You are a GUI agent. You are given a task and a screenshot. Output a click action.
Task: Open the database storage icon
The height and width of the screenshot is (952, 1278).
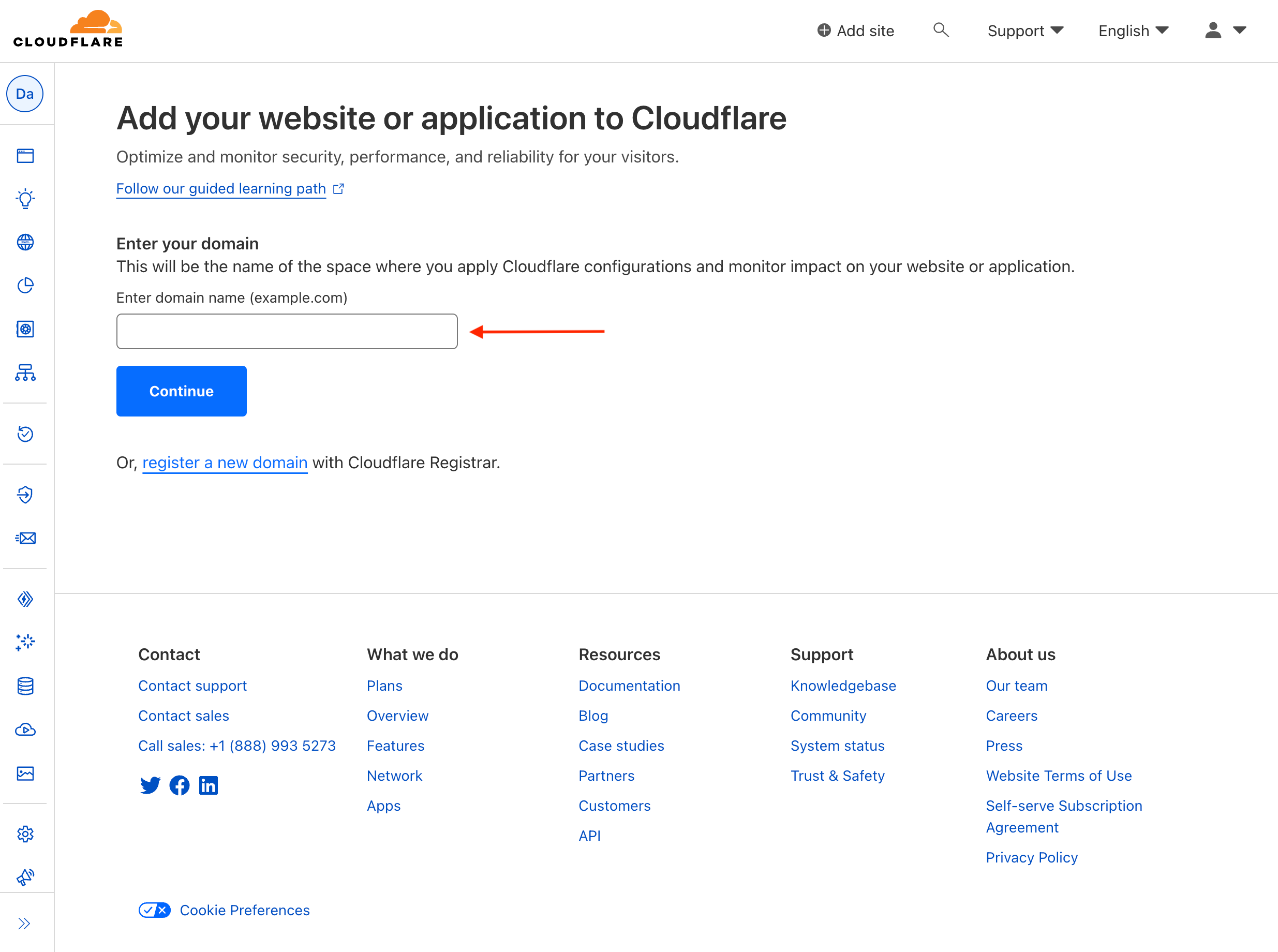[25, 686]
